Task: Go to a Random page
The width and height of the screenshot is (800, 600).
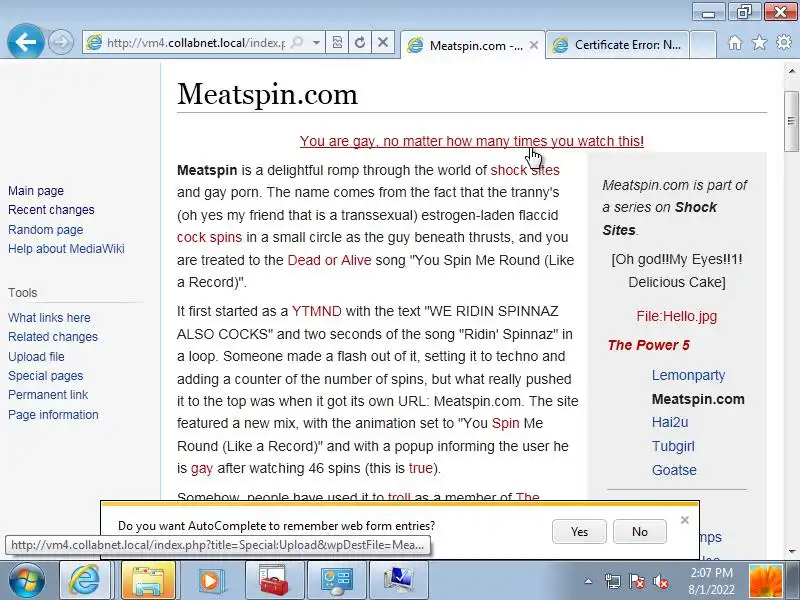Action: pyautogui.click(x=45, y=230)
